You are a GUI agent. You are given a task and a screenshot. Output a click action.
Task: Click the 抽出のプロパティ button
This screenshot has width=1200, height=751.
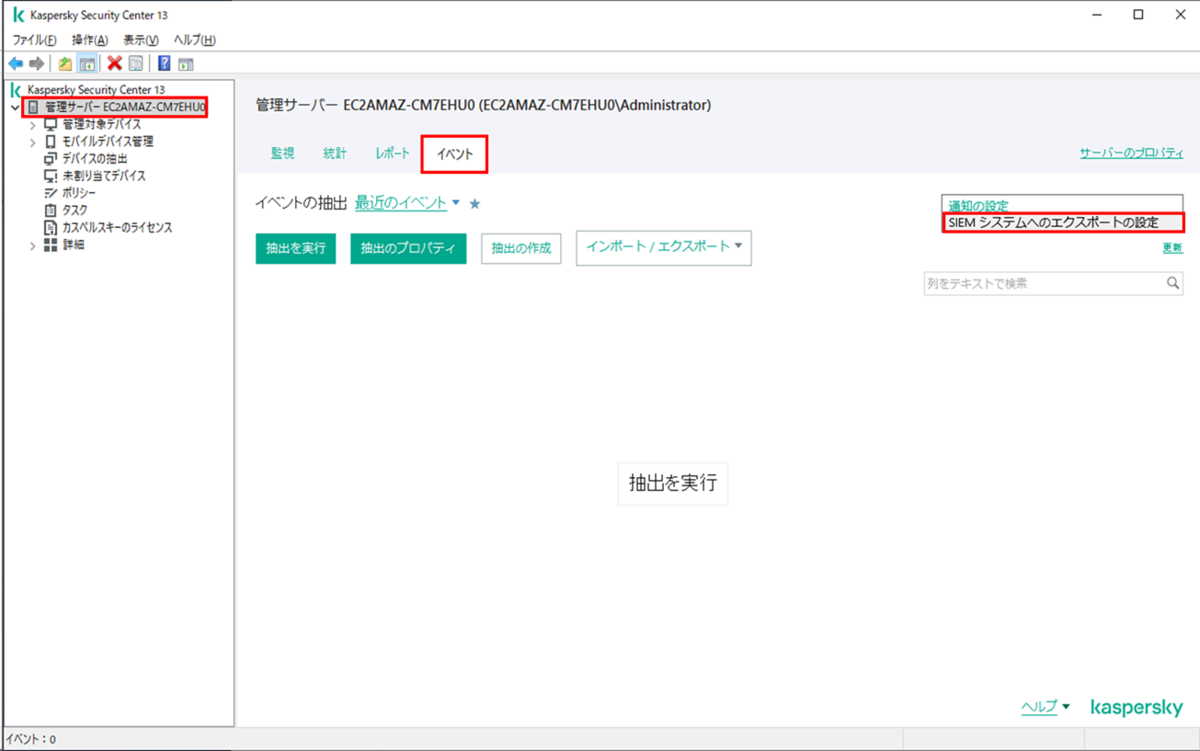pos(408,248)
